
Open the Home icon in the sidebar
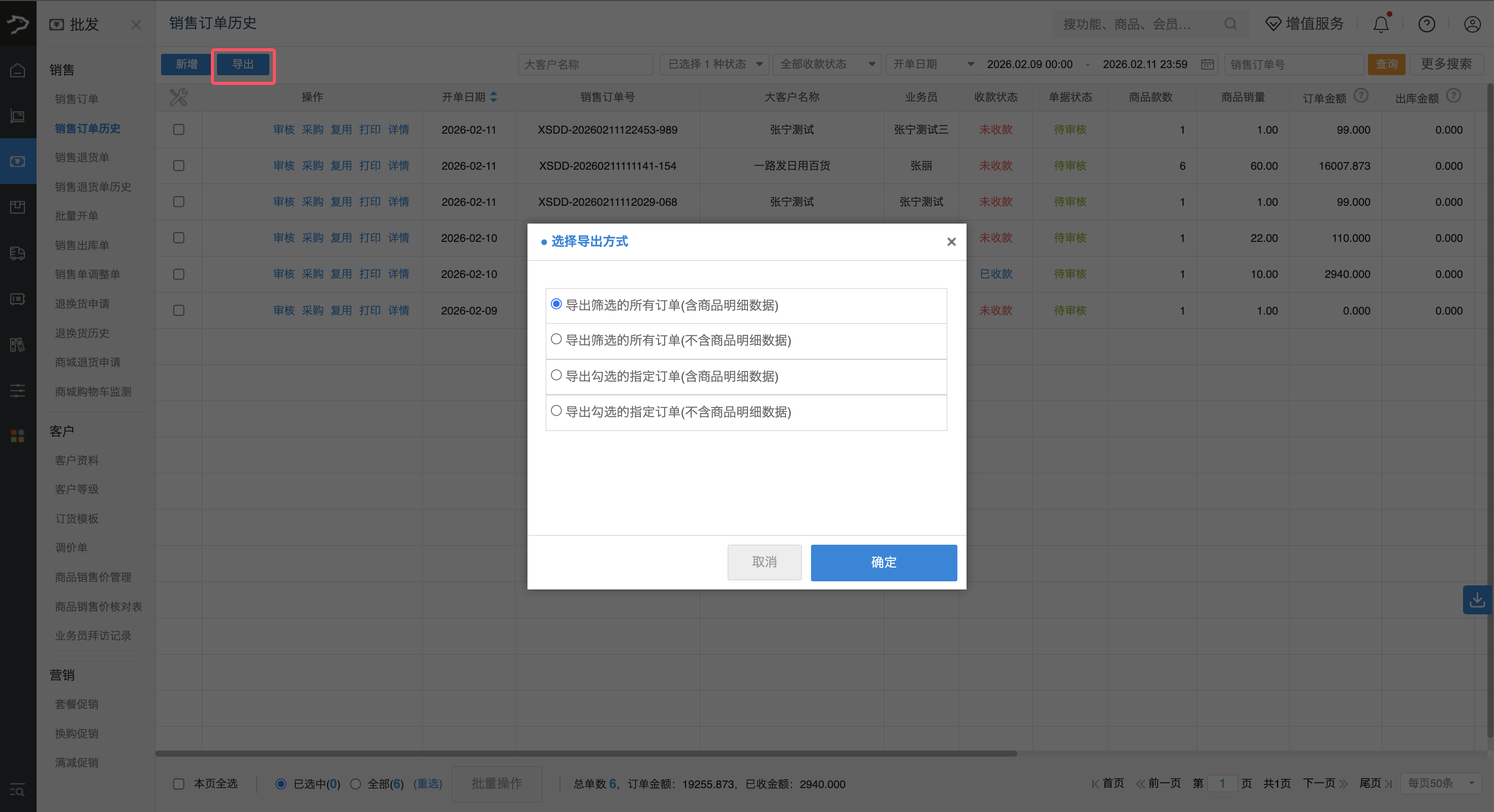click(17, 69)
